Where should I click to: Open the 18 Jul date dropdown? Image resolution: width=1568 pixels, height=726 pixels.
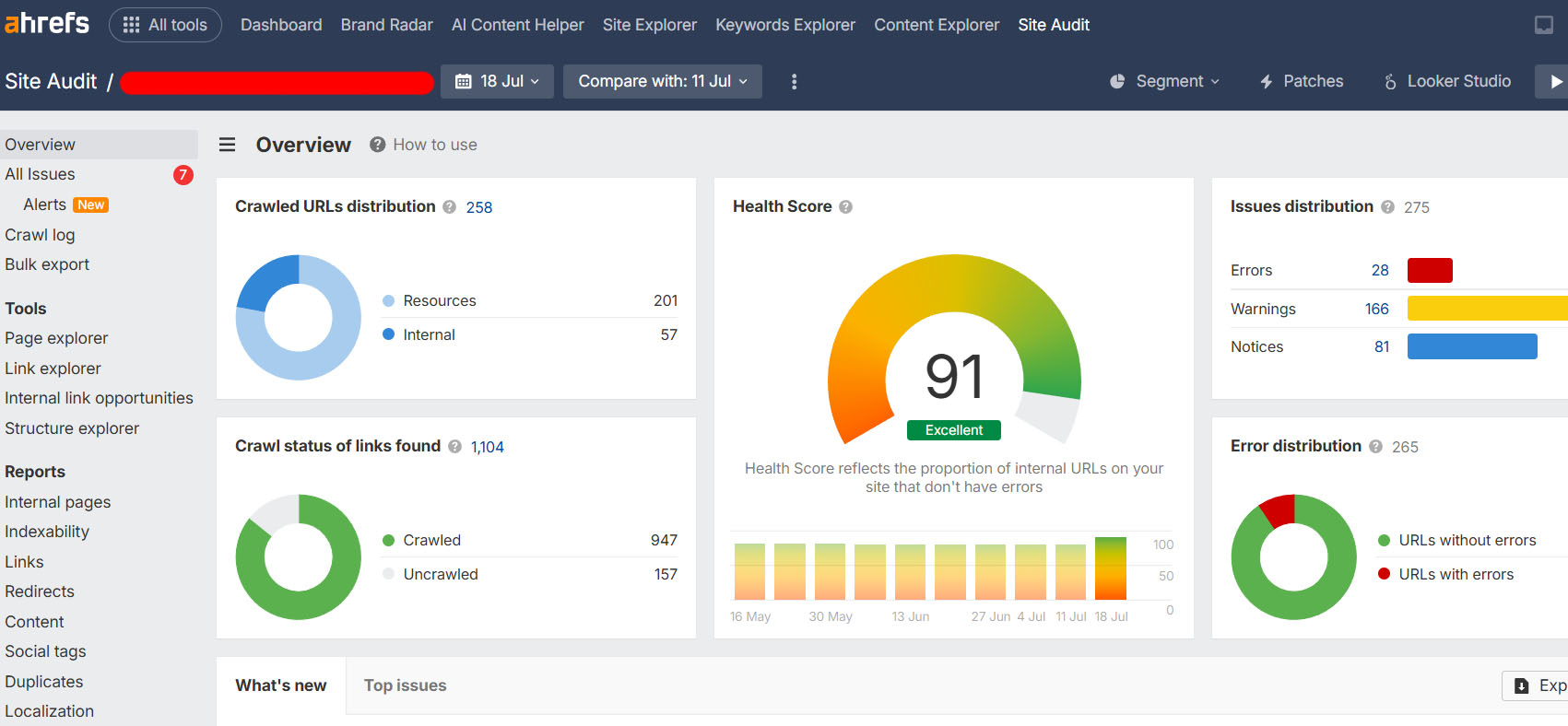point(497,81)
